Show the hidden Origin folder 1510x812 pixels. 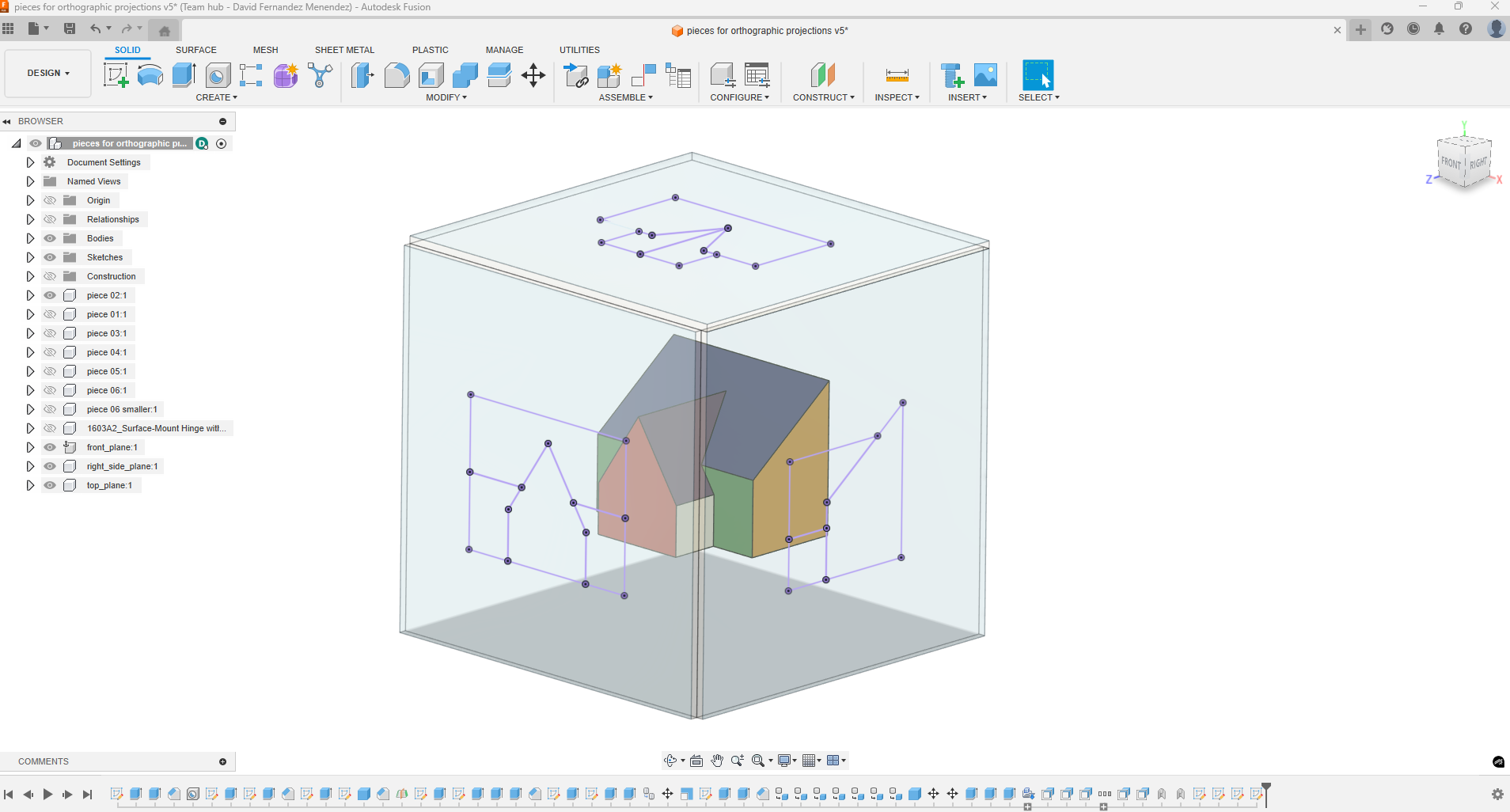[49, 199]
